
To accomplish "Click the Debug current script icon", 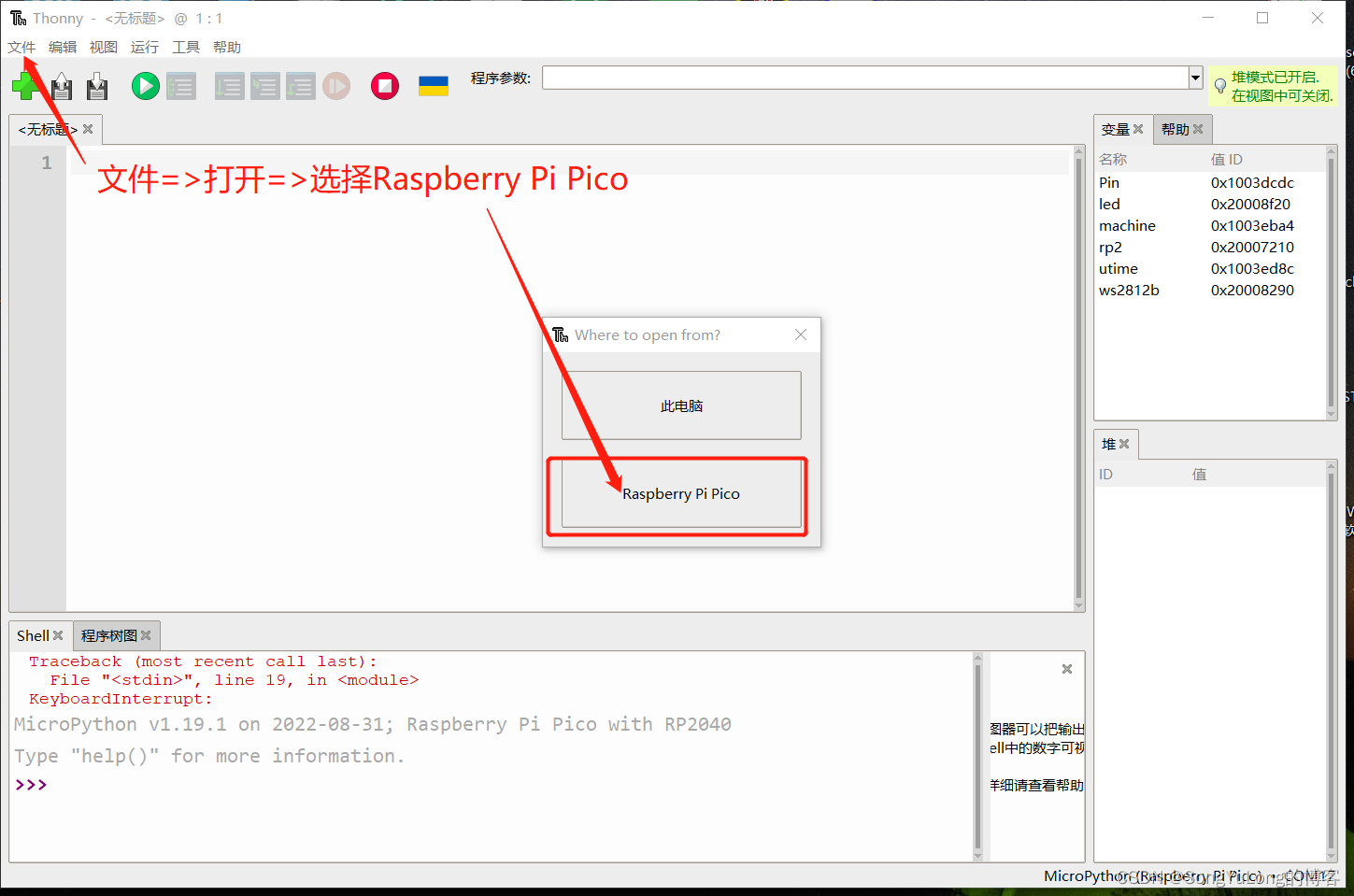I will point(181,86).
